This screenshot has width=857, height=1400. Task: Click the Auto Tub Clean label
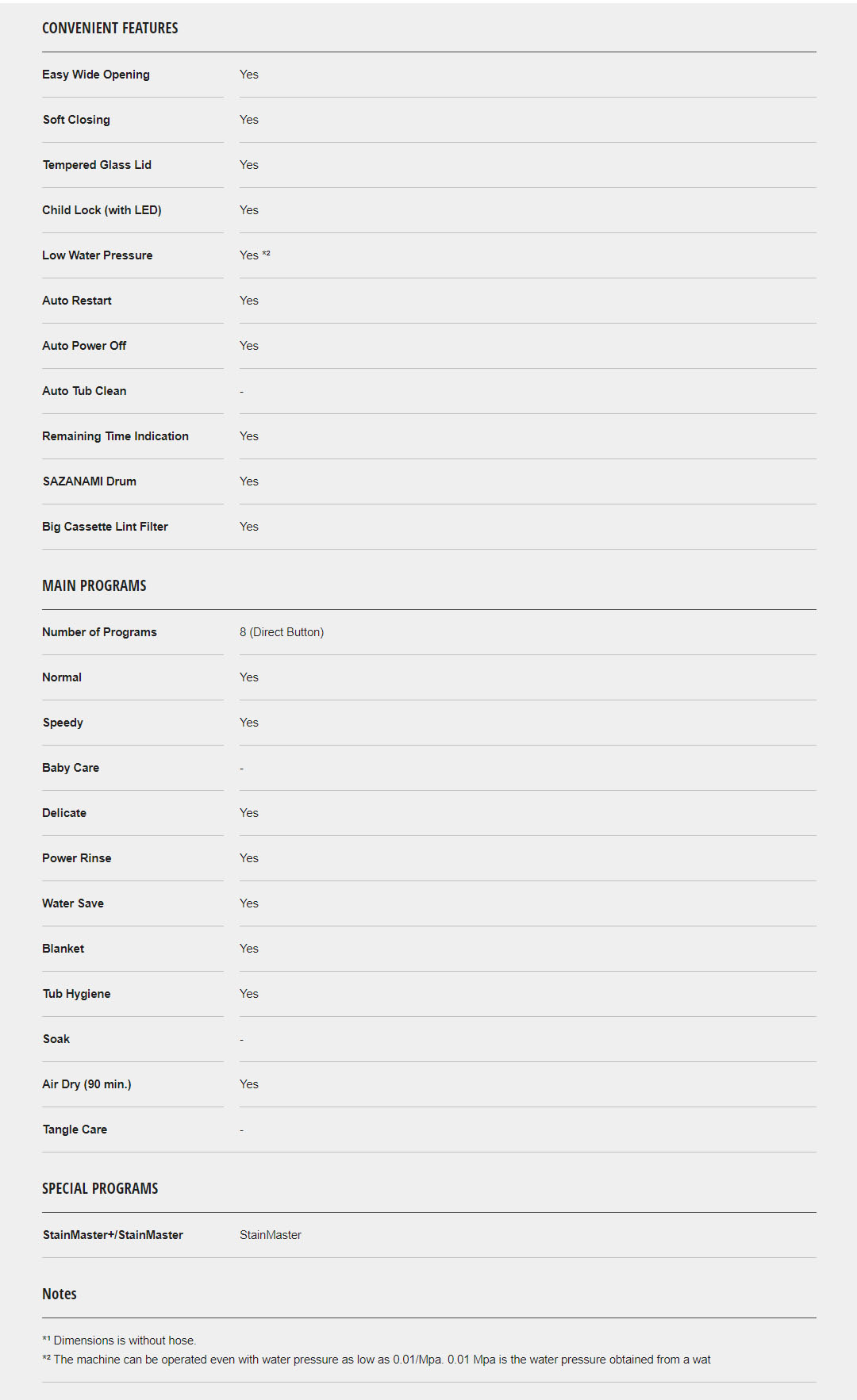pos(84,391)
